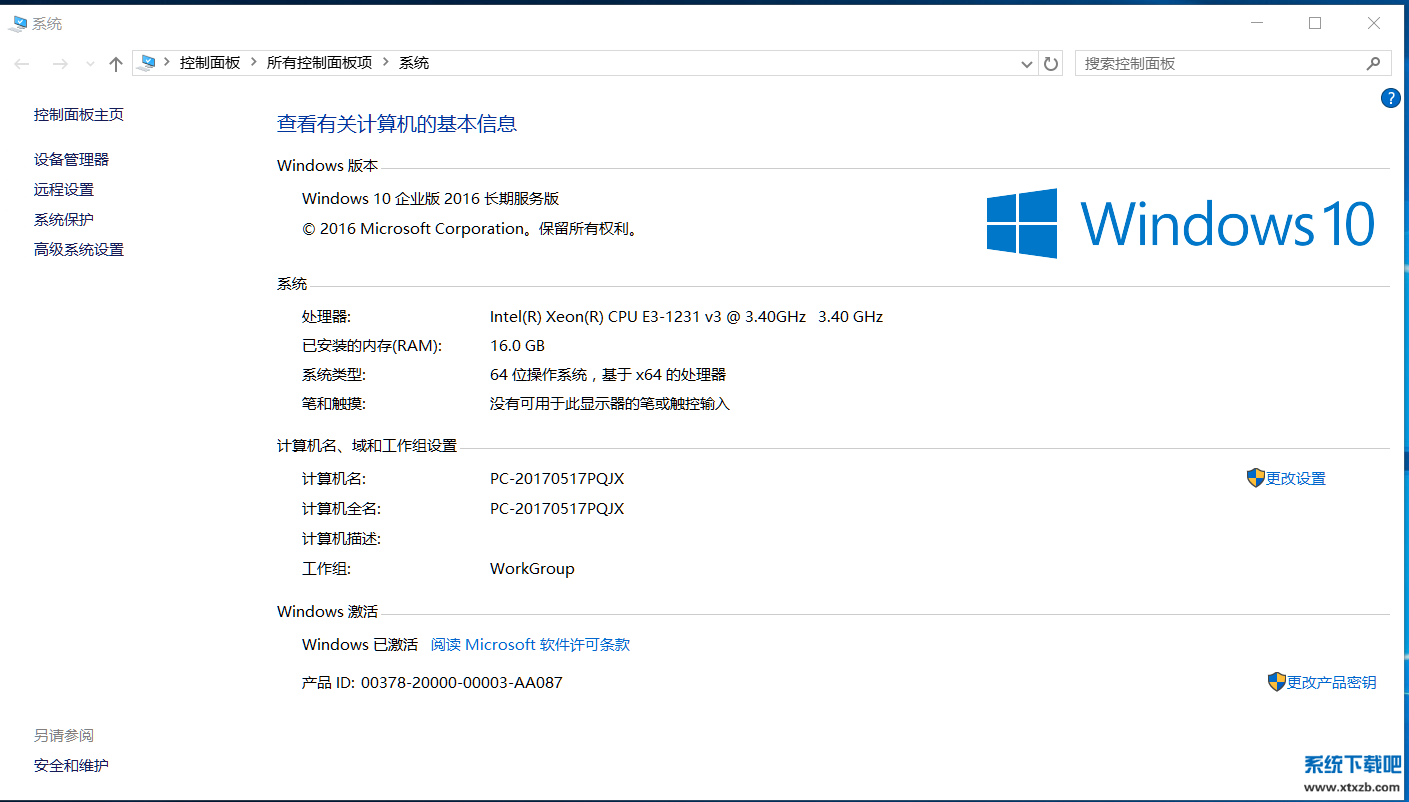Open 设备管理器 from the left sidebar
Viewport: 1409px width, 802px height.
pos(71,160)
